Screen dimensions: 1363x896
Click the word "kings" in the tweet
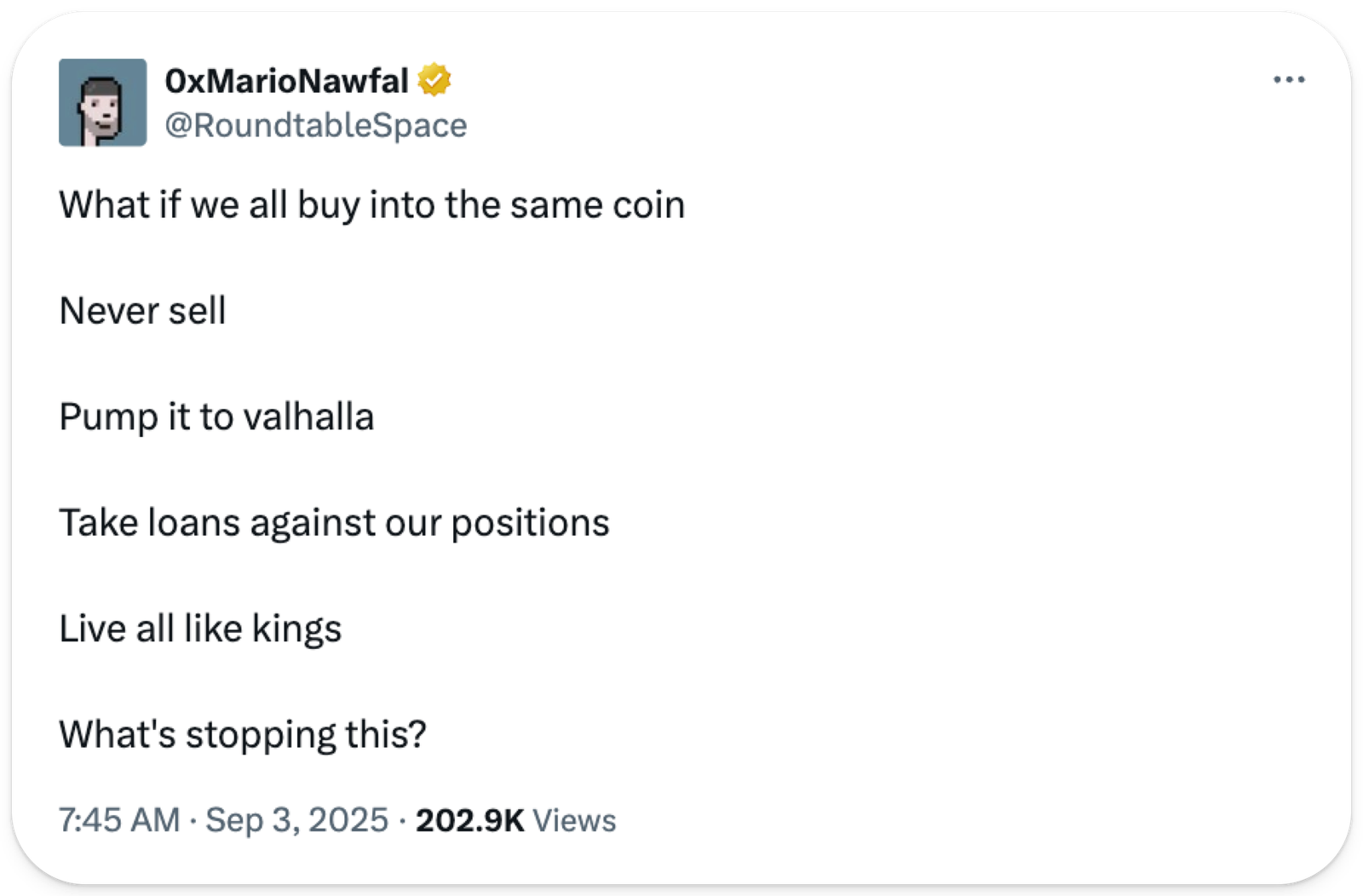296,630
